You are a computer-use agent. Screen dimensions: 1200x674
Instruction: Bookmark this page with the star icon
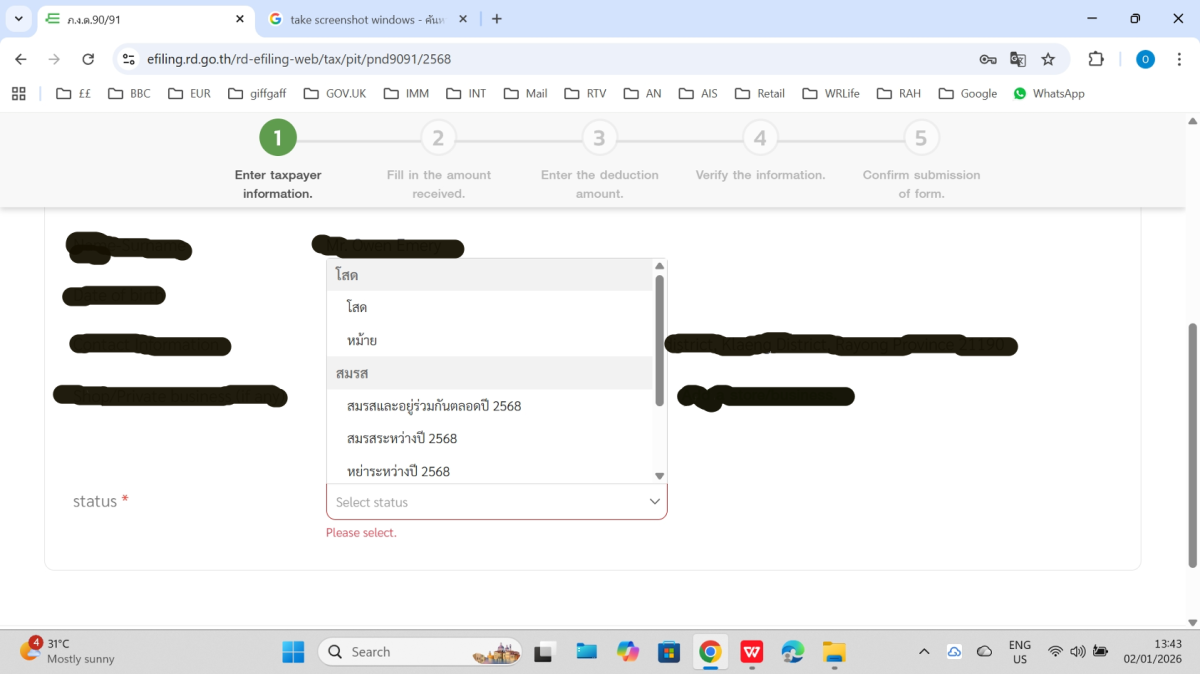point(1048,59)
